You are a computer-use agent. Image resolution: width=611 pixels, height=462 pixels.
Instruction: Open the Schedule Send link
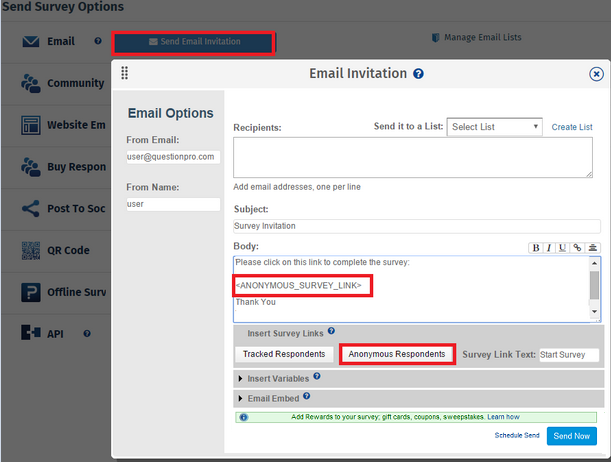(x=517, y=436)
